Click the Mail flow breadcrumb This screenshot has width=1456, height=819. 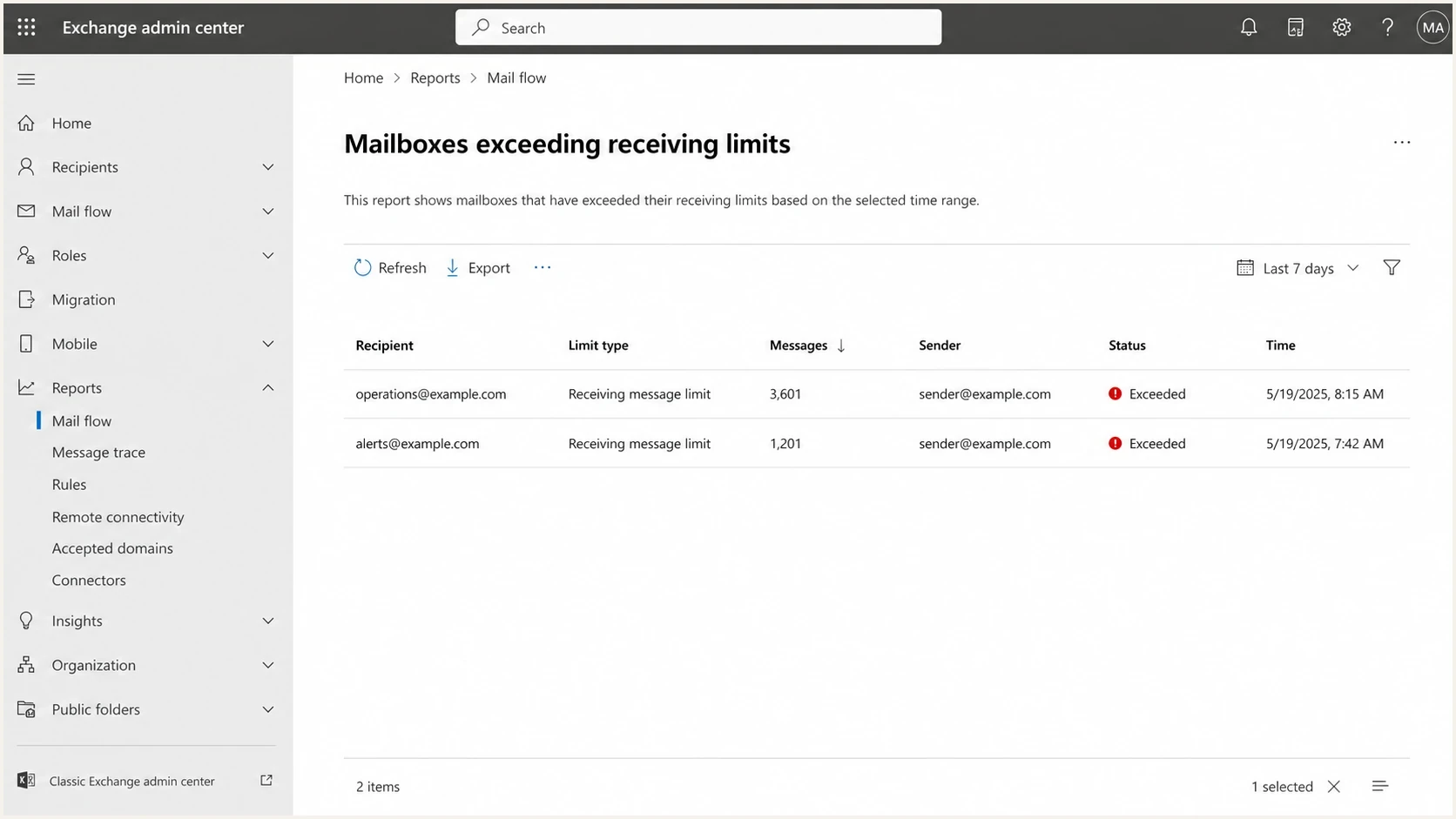coord(516,77)
